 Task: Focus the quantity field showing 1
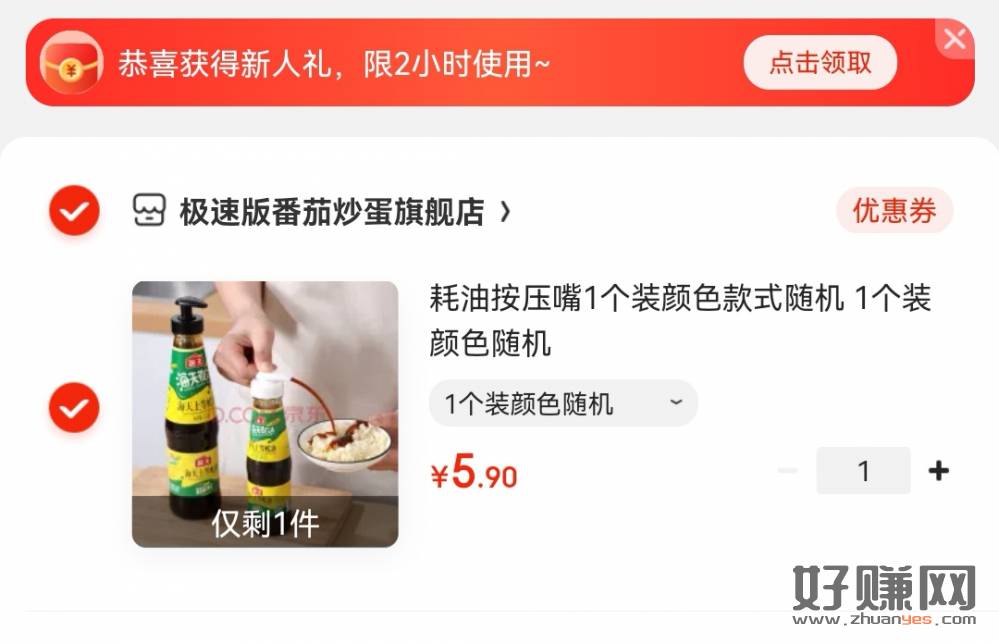click(863, 471)
